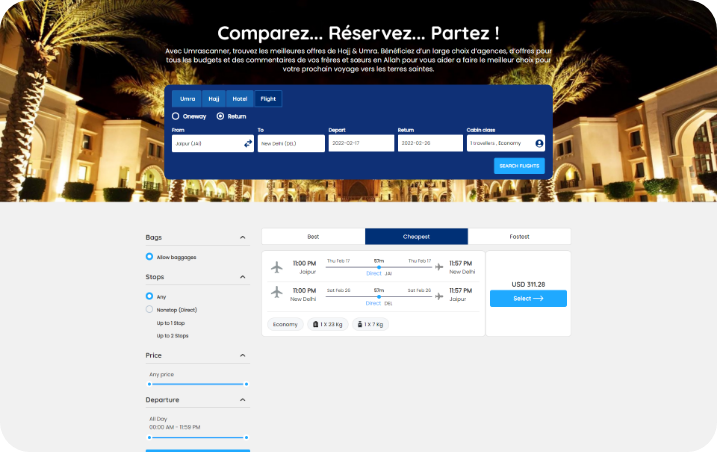Collapse the Price filter section
The height and width of the screenshot is (452, 717).
242,355
